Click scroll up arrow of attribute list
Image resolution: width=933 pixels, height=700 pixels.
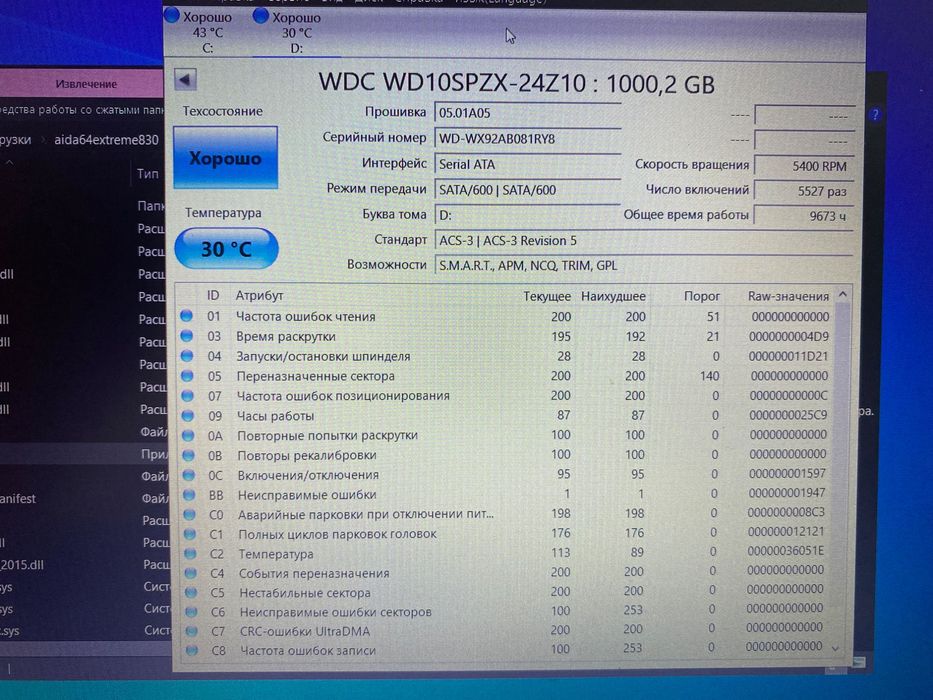[843, 294]
